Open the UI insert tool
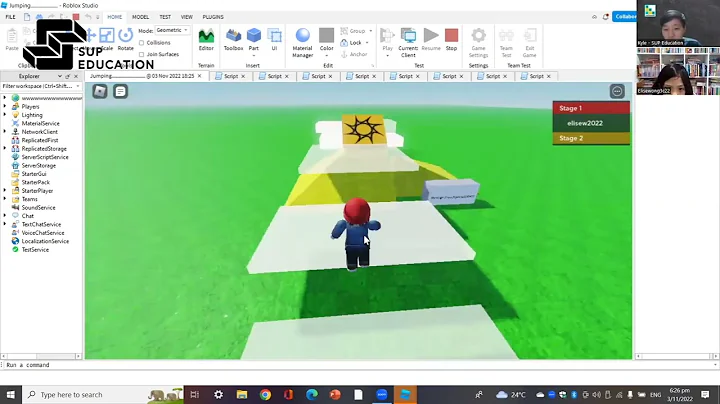 pos(274,40)
